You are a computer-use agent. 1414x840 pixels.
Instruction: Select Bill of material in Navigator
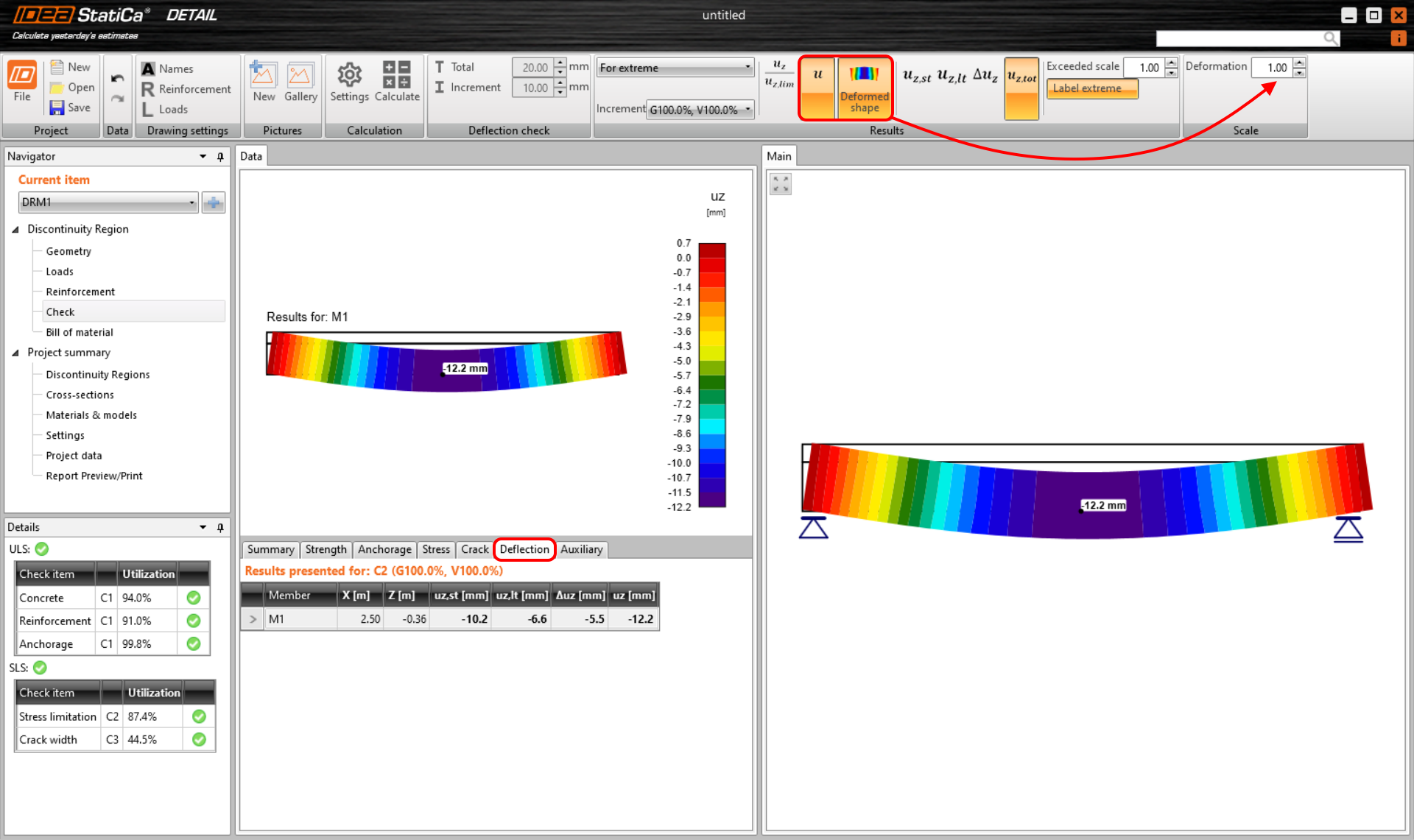79,332
